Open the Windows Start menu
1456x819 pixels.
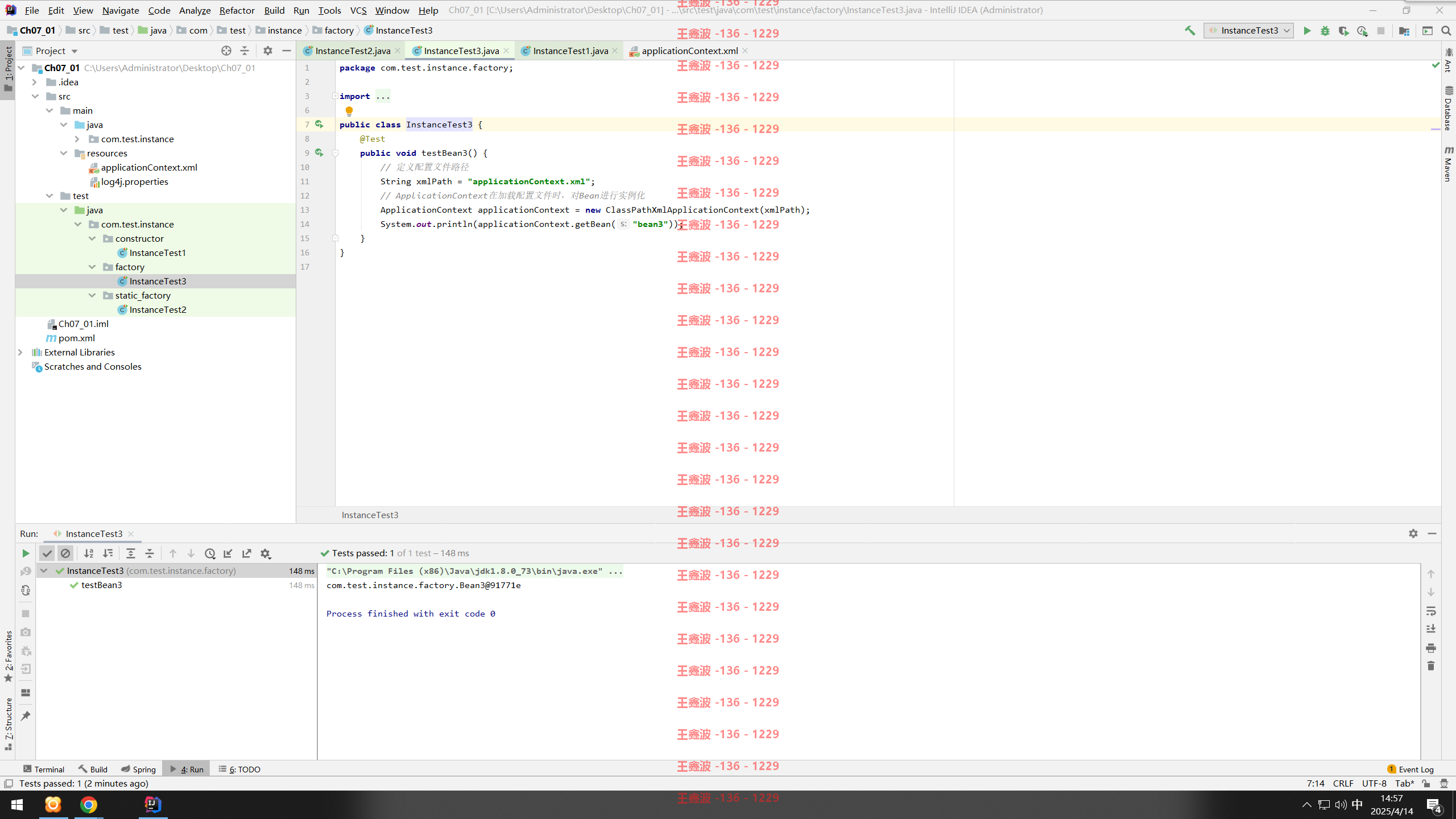pyautogui.click(x=17, y=804)
